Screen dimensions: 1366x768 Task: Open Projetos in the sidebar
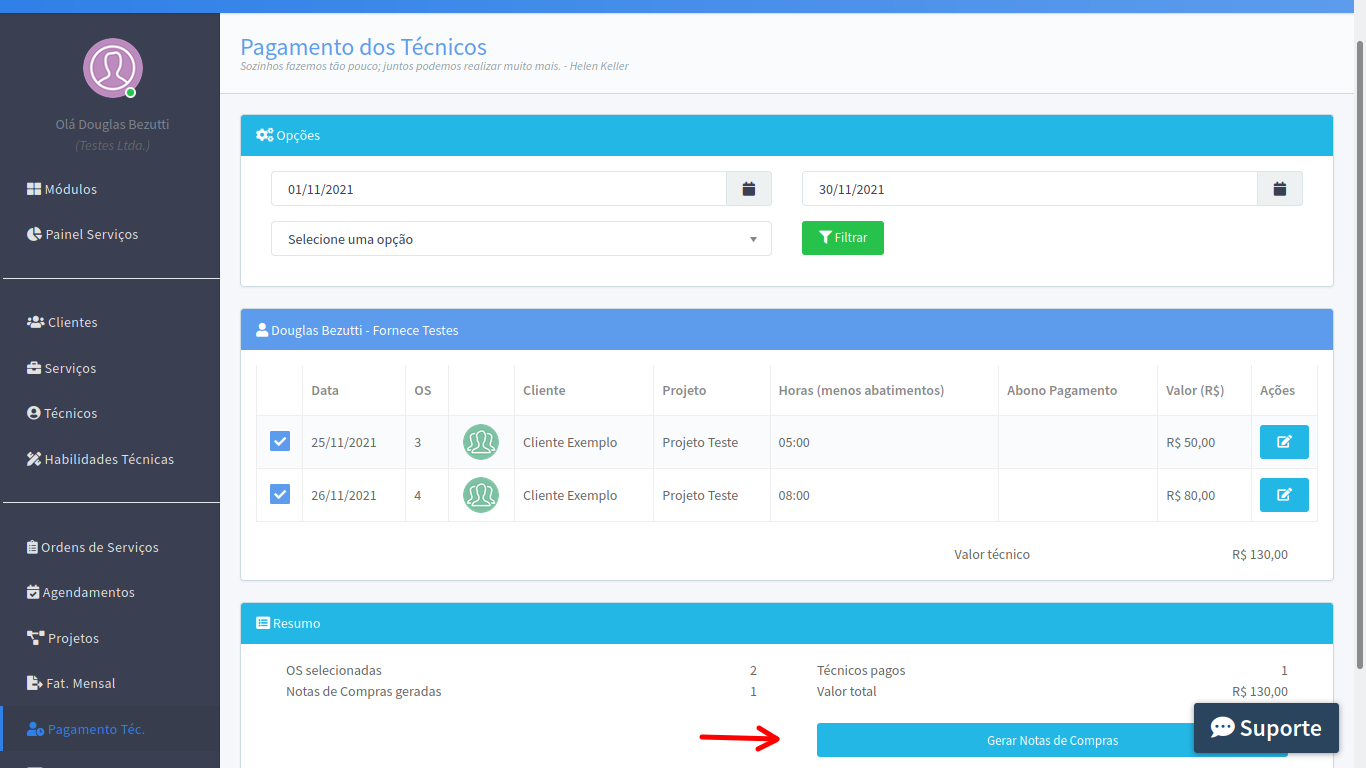tap(63, 638)
